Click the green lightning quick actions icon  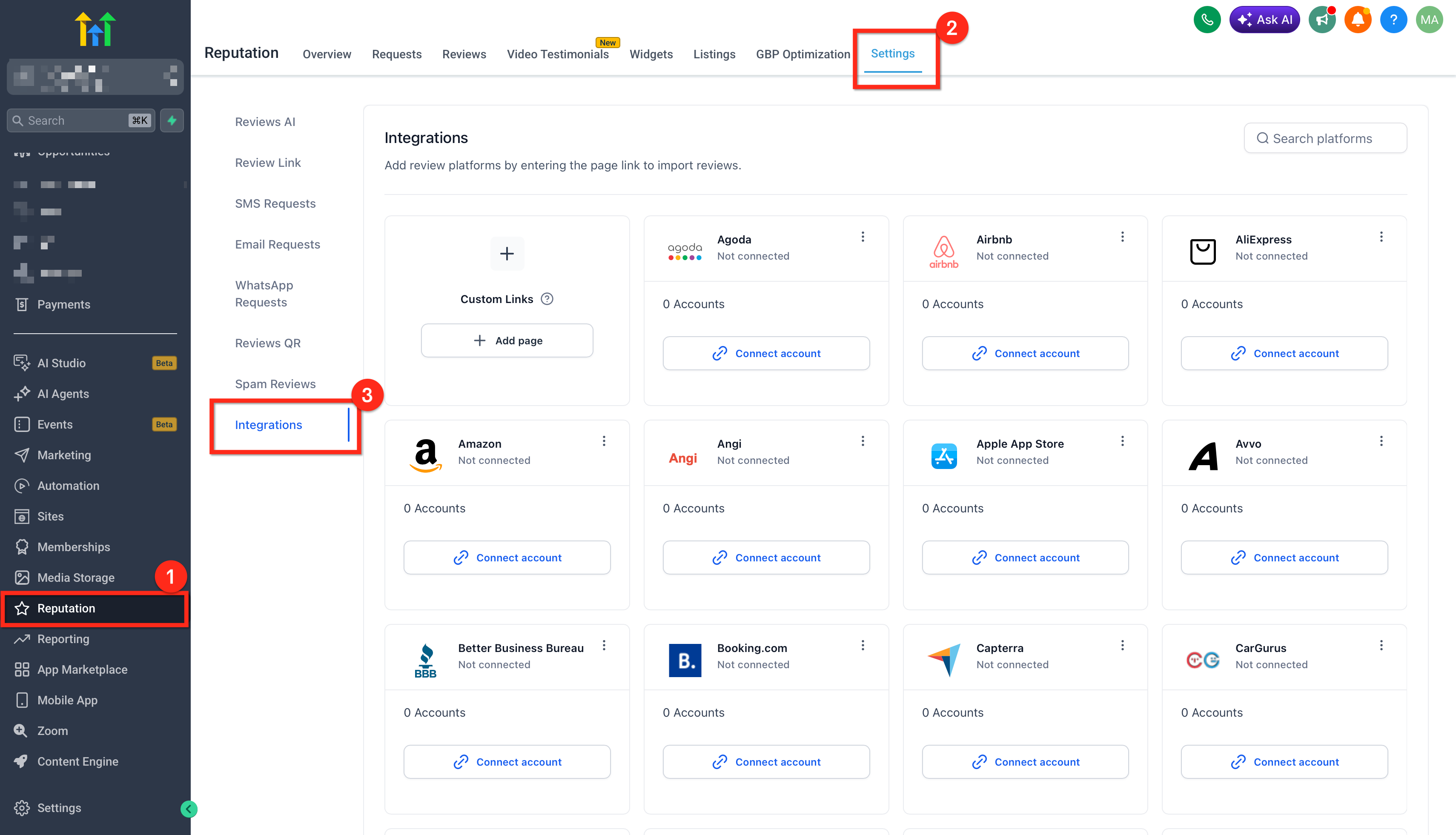click(172, 120)
